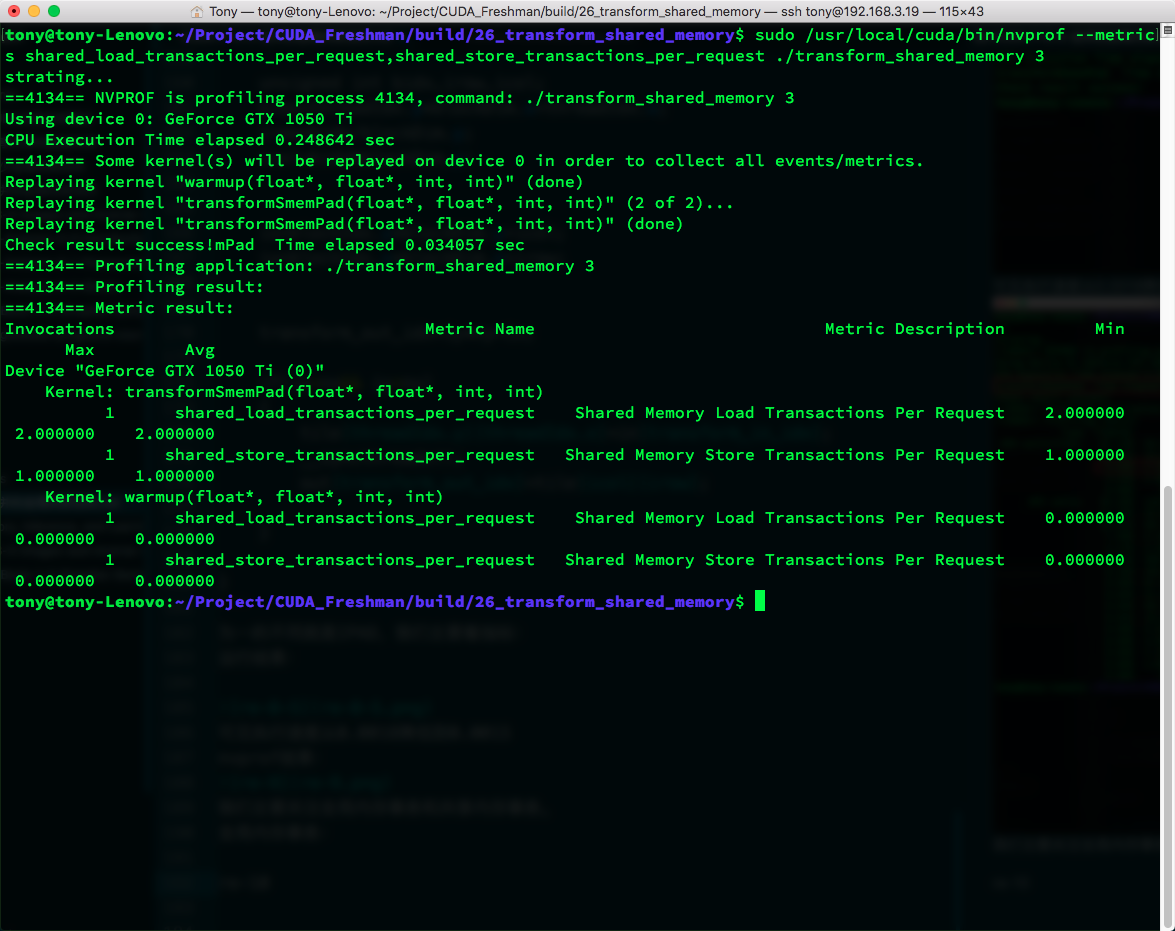Click the "Metric Description" column header
The image size is (1175, 931).
pos(914,329)
